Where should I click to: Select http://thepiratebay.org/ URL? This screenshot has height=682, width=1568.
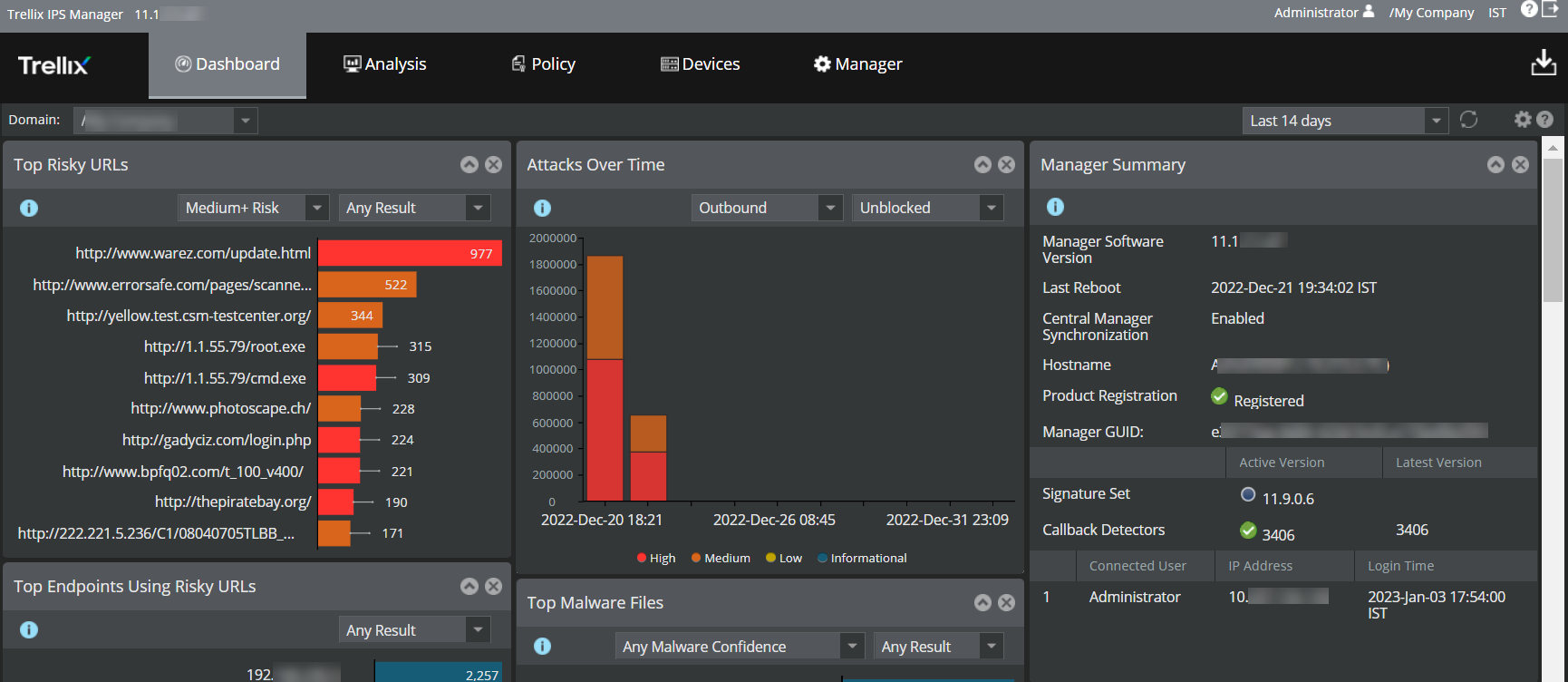[x=233, y=502]
